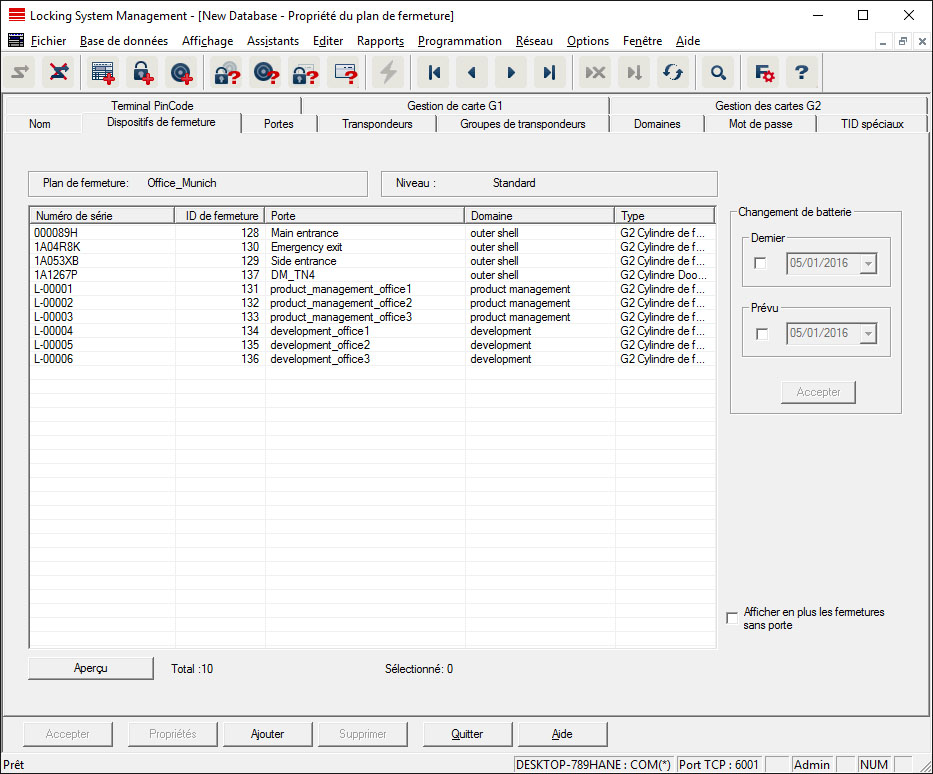933x774 pixels.
Task: Click the new locking plan toolbar icon
Action: point(103,72)
